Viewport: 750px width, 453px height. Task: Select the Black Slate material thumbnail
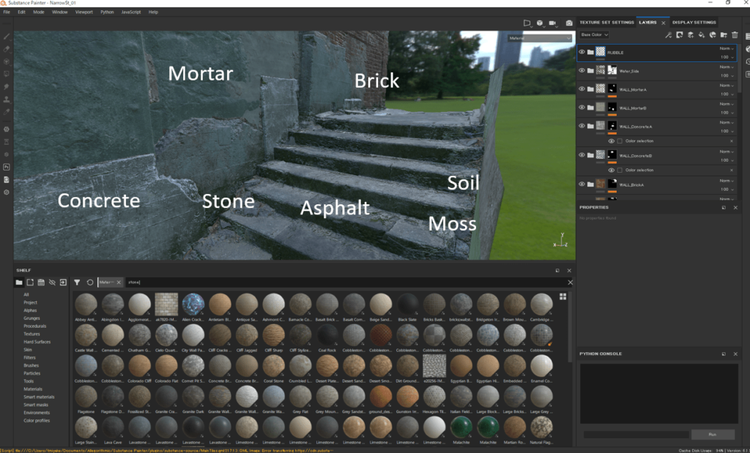point(408,307)
